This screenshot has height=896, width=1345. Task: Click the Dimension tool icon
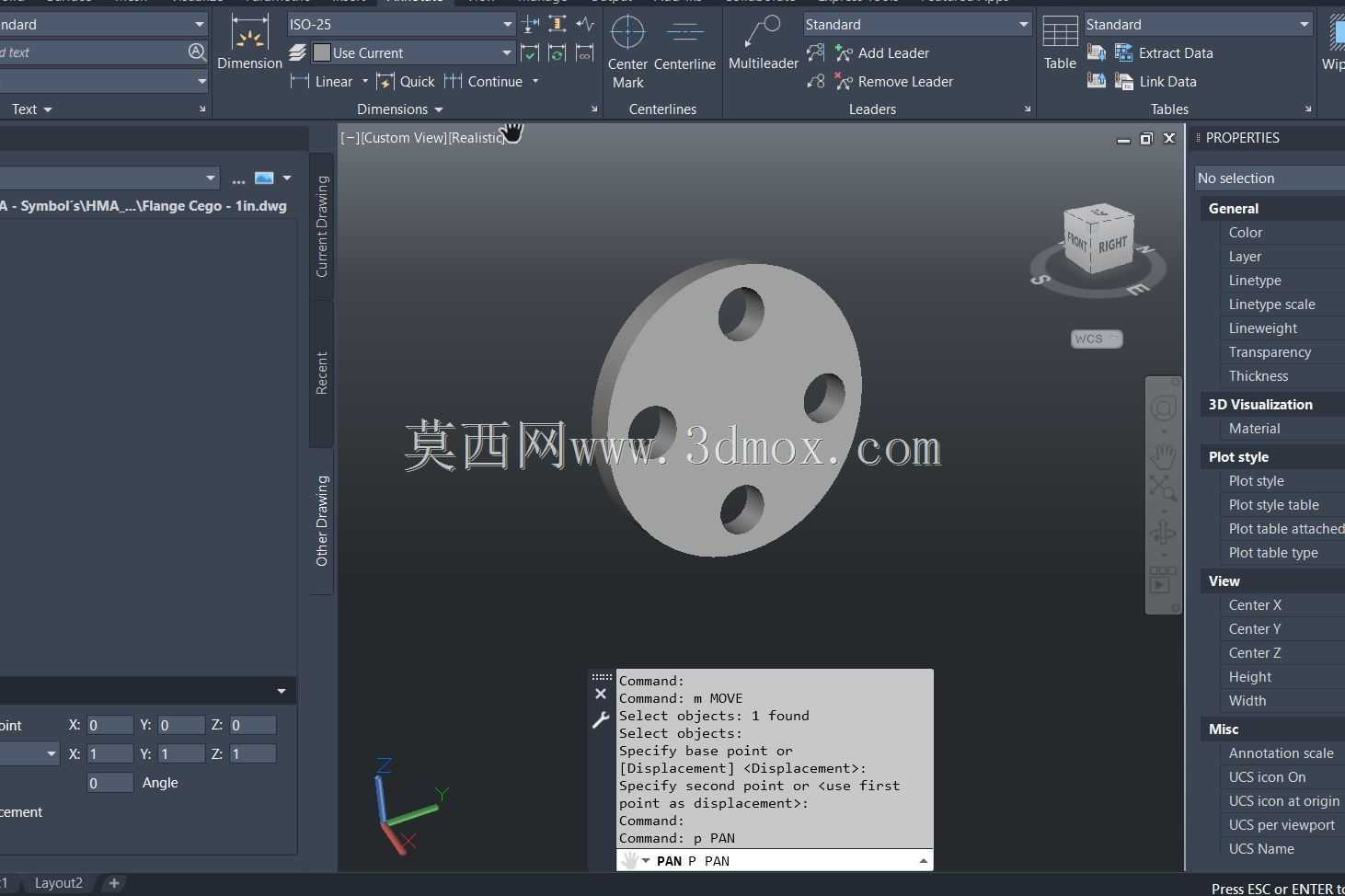click(249, 33)
